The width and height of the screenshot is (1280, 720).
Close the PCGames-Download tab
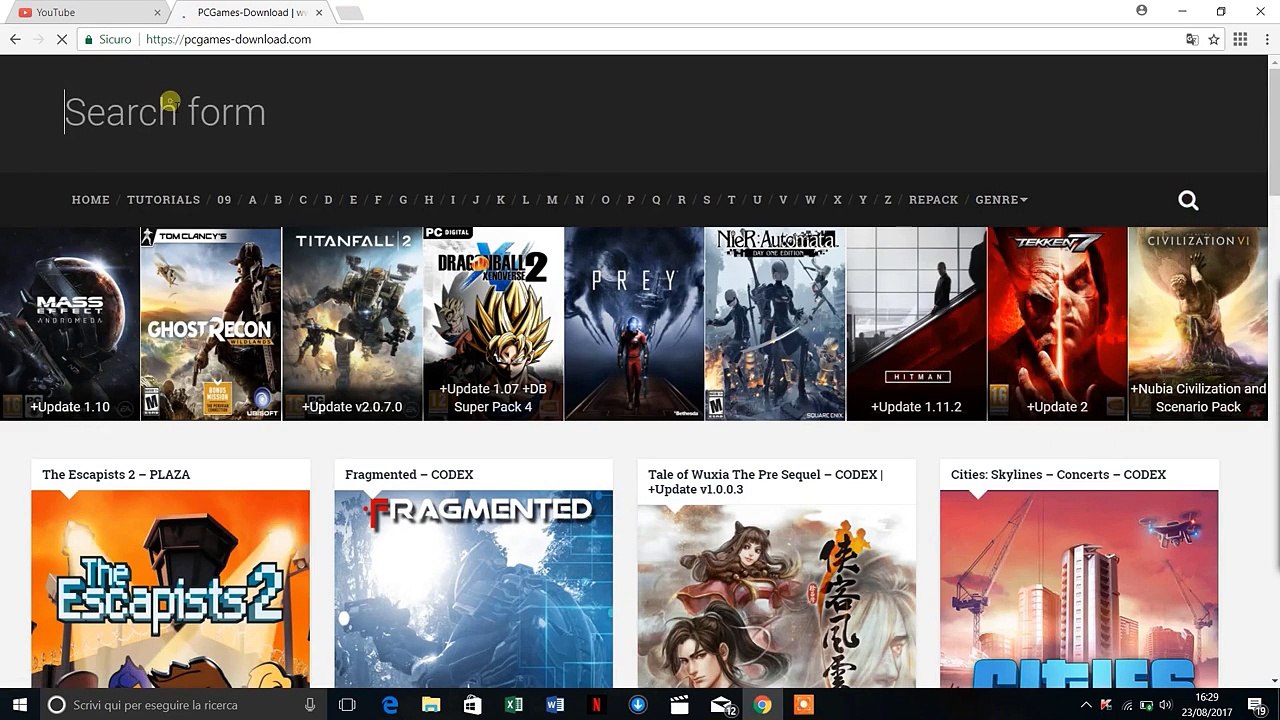pos(320,13)
